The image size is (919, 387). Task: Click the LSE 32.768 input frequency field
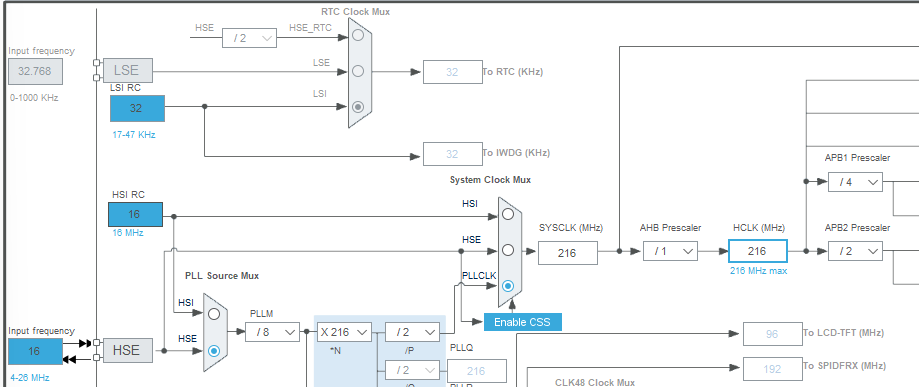click(35, 72)
